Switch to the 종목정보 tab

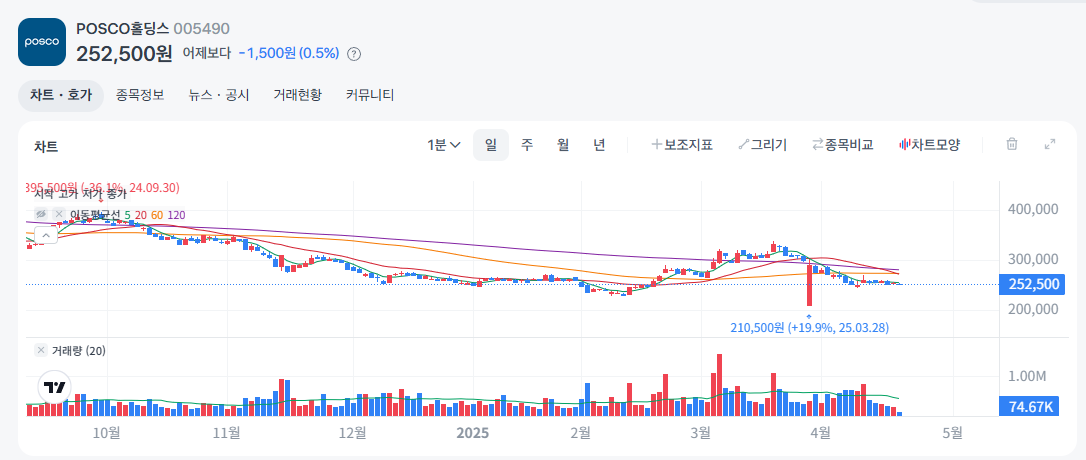tap(140, 96)
